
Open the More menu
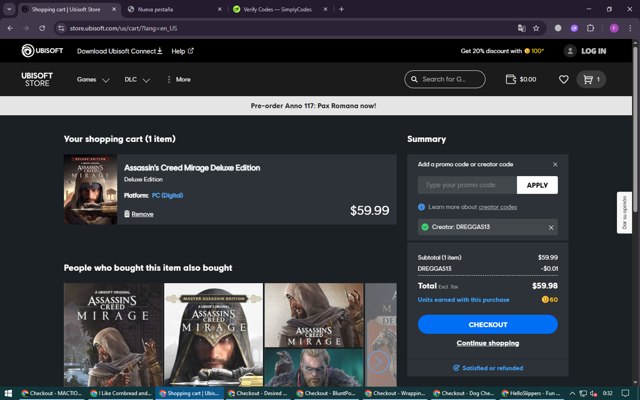click(179, 80)
